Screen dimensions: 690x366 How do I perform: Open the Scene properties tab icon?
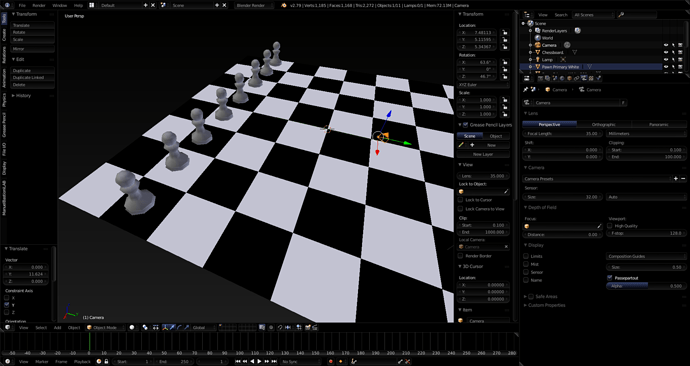(554, 78)
